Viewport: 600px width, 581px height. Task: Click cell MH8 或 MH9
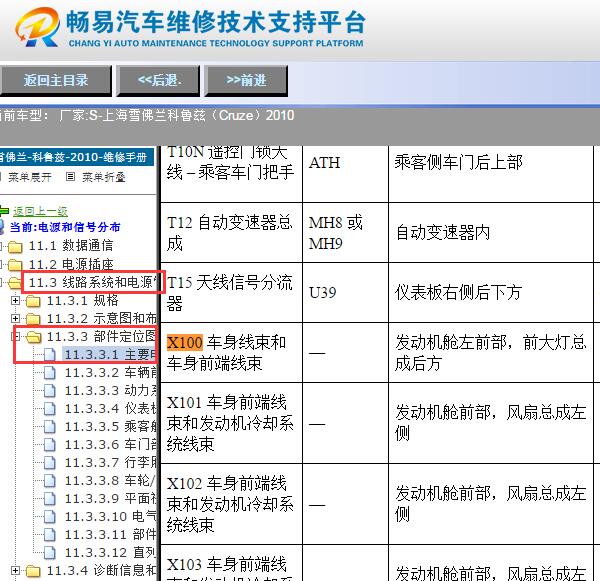346,233
